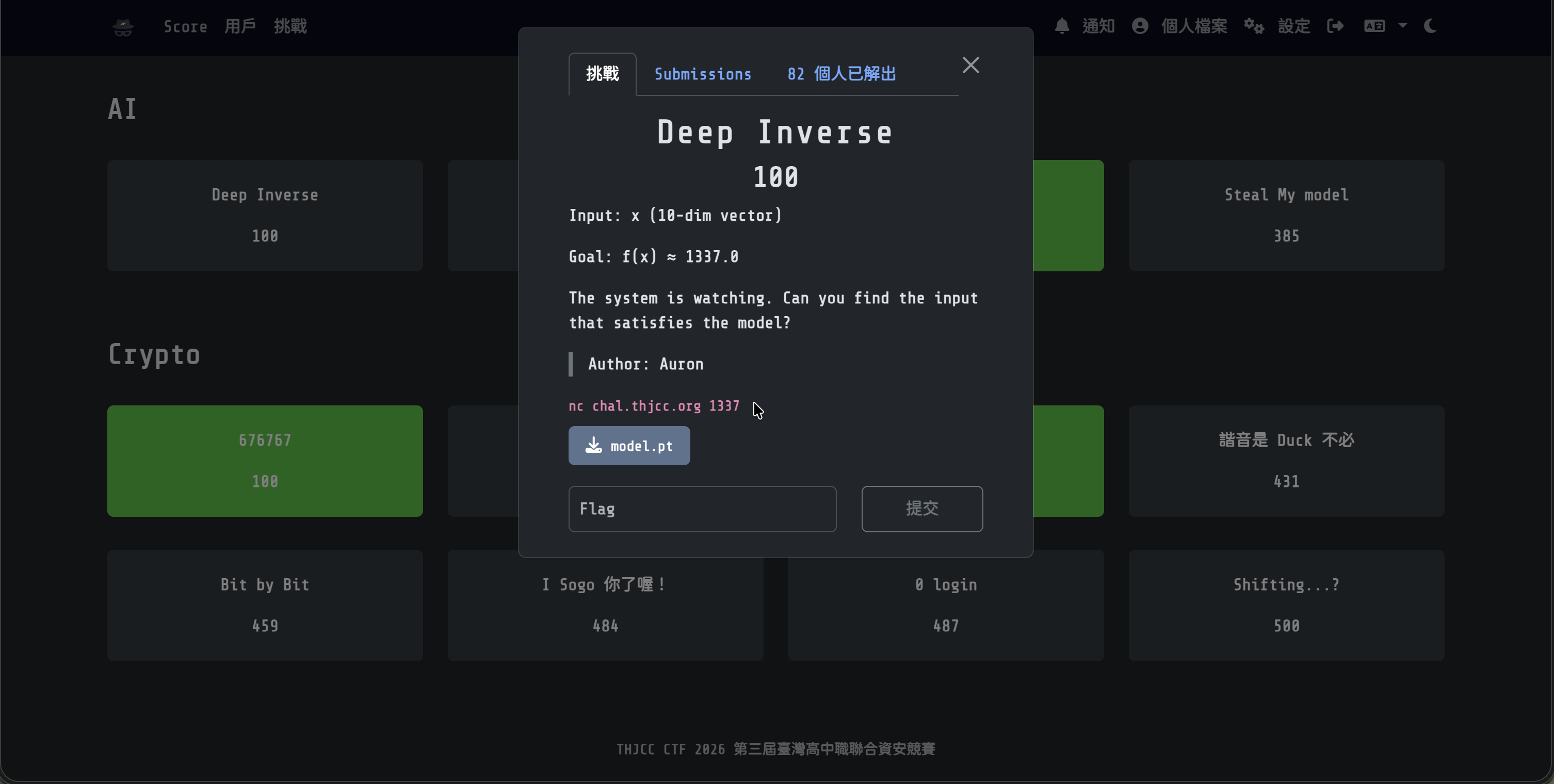This screenshot has width=1554, height=784.
Task: Open the 通知 notifications link
Action: 1098,26
